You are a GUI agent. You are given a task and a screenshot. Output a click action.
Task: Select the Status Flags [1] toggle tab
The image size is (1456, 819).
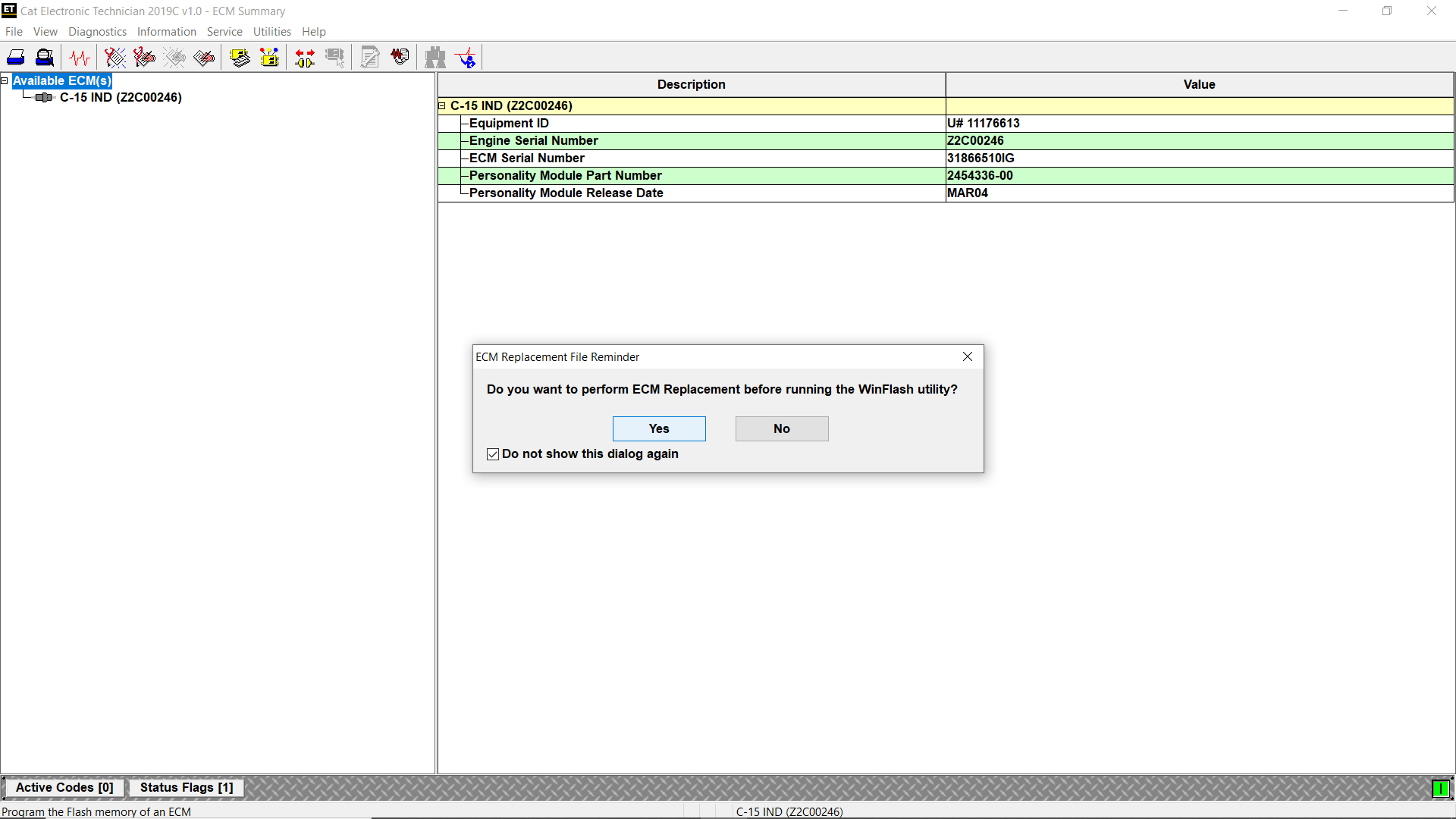pyautogui.click(x=186, y=788)
